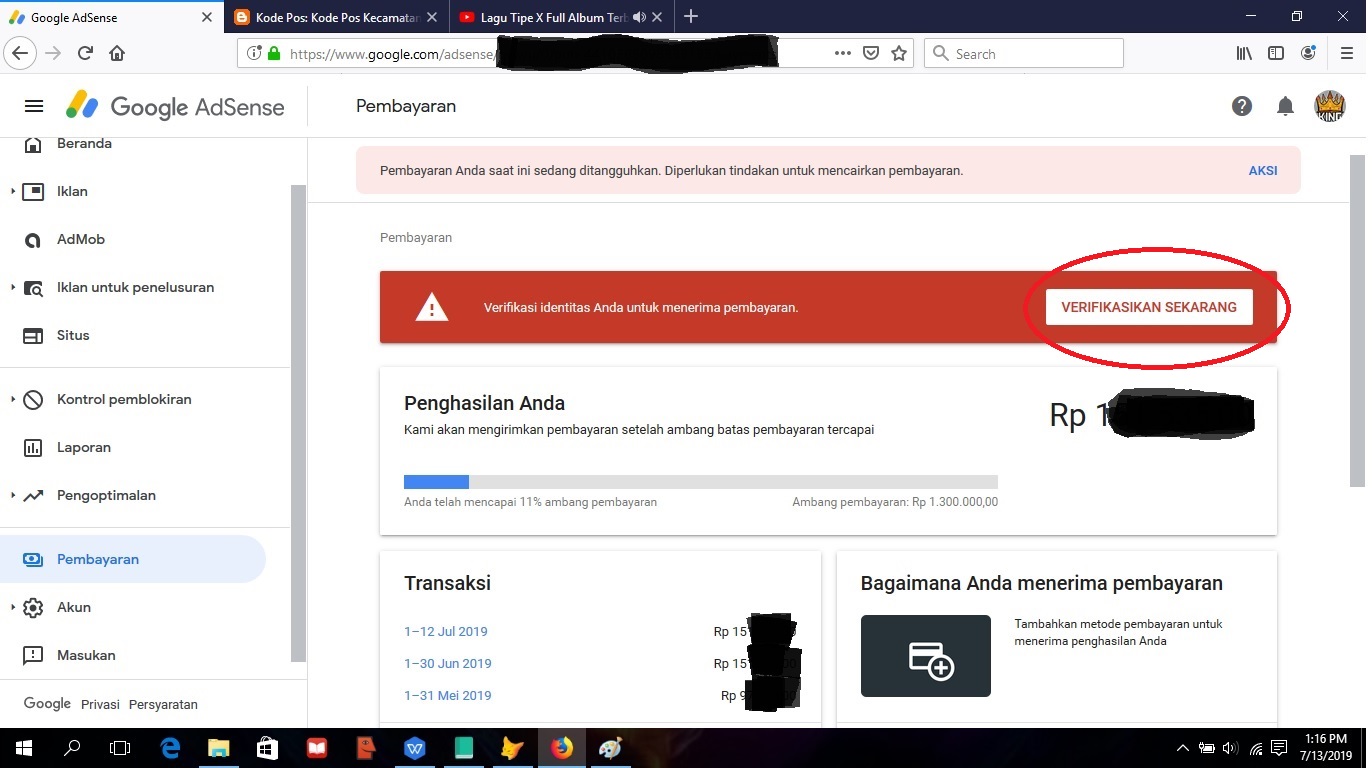Click the Masukan feedback bubble icon
1372x768 pixels.
pos(33,656)
